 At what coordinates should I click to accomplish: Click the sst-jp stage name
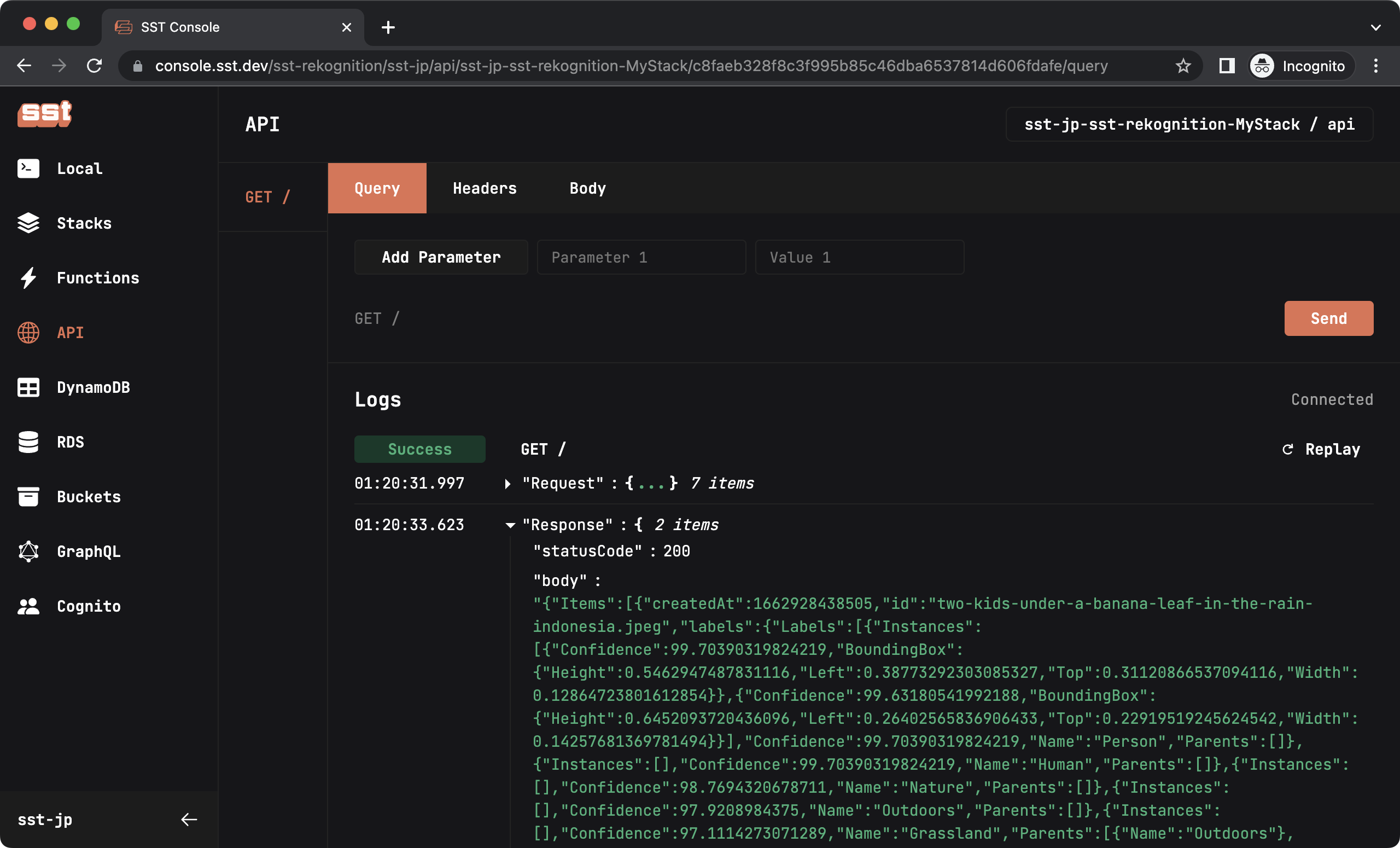[45, 820]
